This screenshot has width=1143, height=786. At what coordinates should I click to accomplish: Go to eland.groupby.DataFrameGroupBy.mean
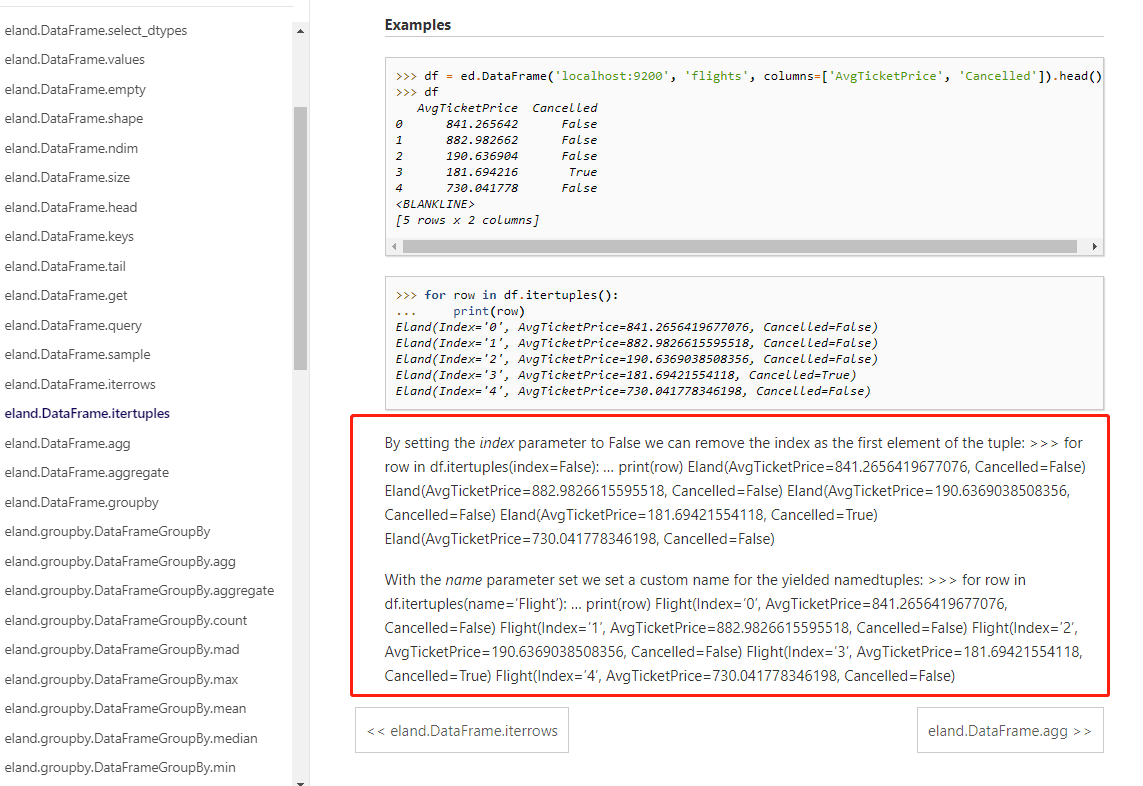click(x=125, y=709)
